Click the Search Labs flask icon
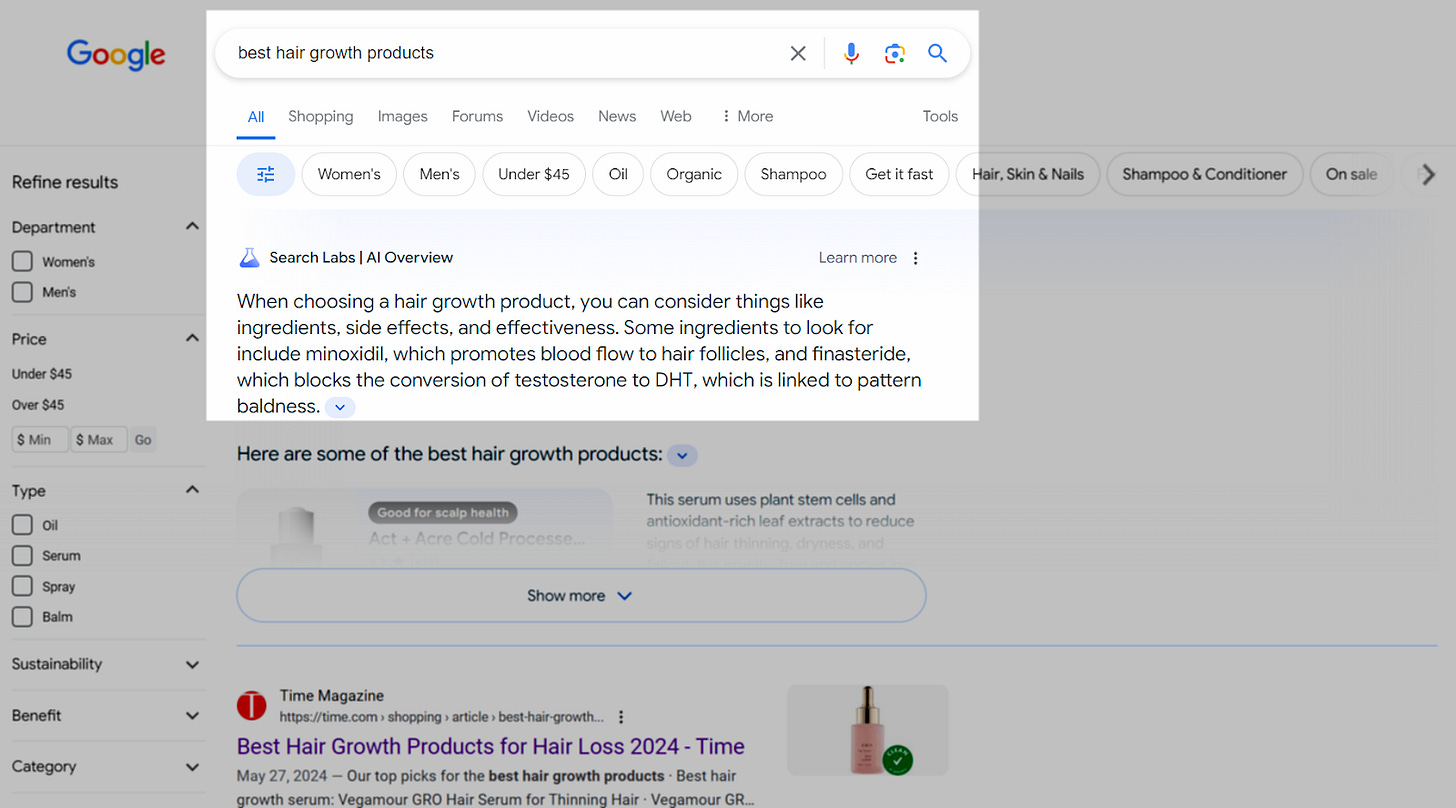The height and width of the screenshot is (808, 1456). coord(249,257)
